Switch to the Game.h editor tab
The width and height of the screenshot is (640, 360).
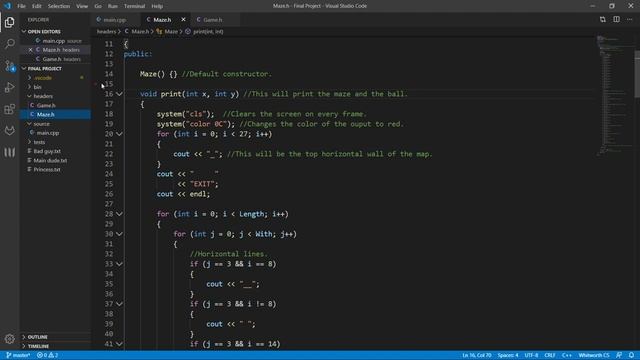tap(212, 20)
